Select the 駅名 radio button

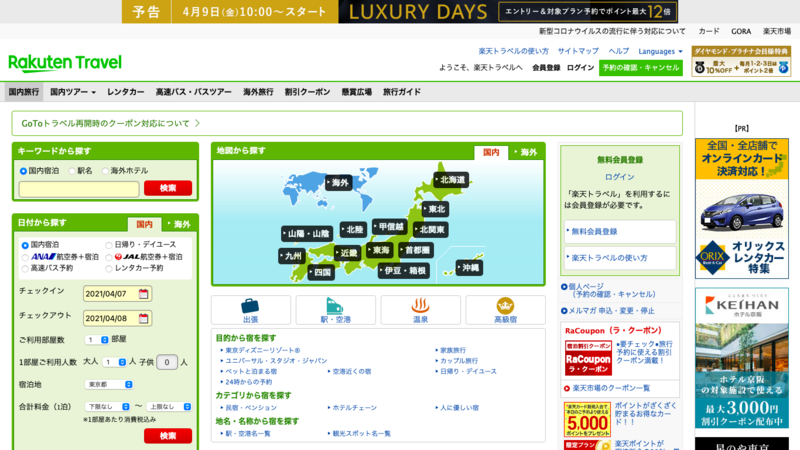click(72, 171)
